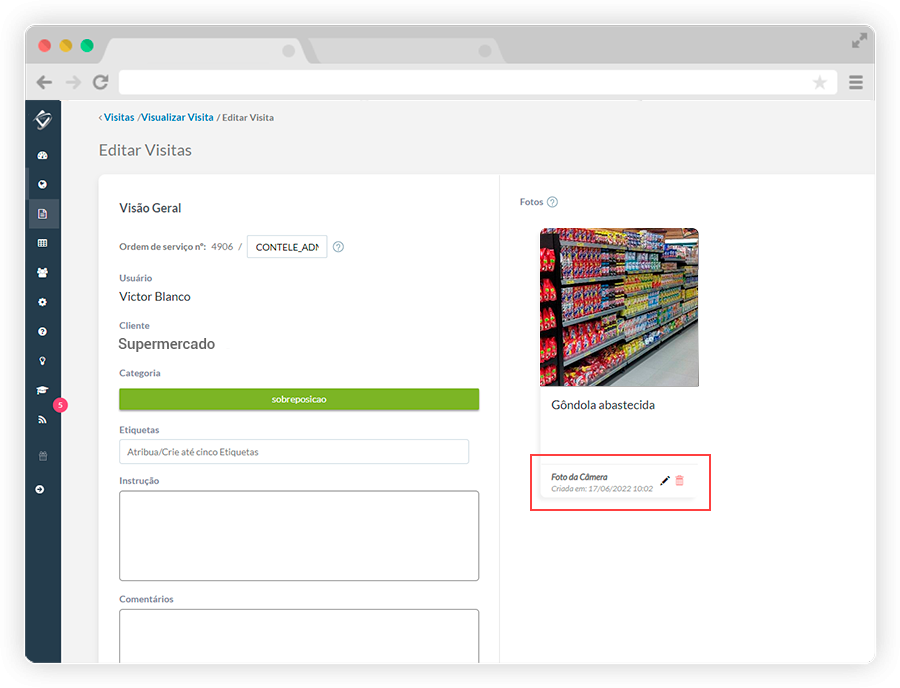
Task: Click the browser hamburger menu button
Action: pos(856,82)
